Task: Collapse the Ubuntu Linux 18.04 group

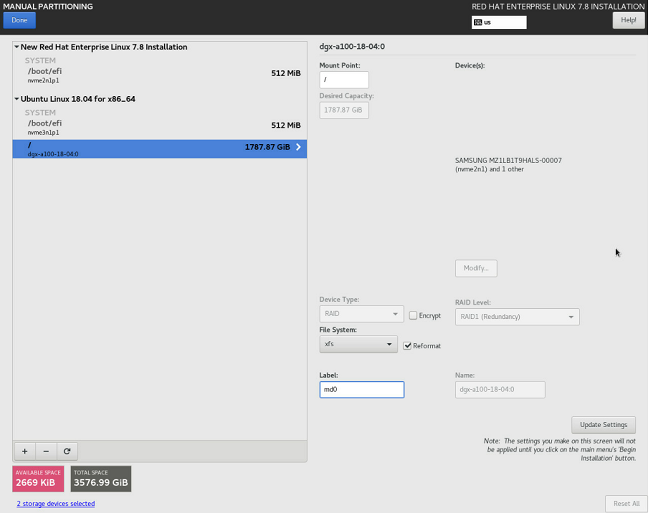Action: point(18,99)
